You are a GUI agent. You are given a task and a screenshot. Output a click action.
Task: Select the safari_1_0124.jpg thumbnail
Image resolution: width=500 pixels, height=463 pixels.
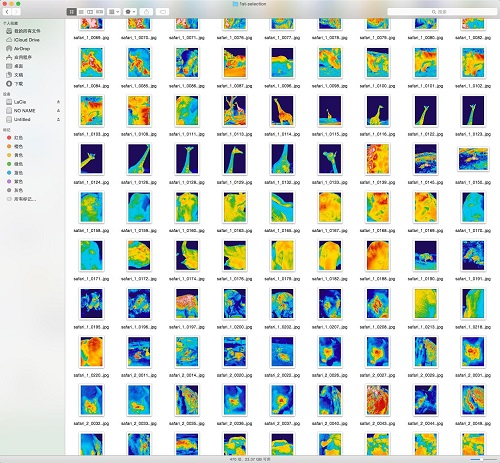91,159
